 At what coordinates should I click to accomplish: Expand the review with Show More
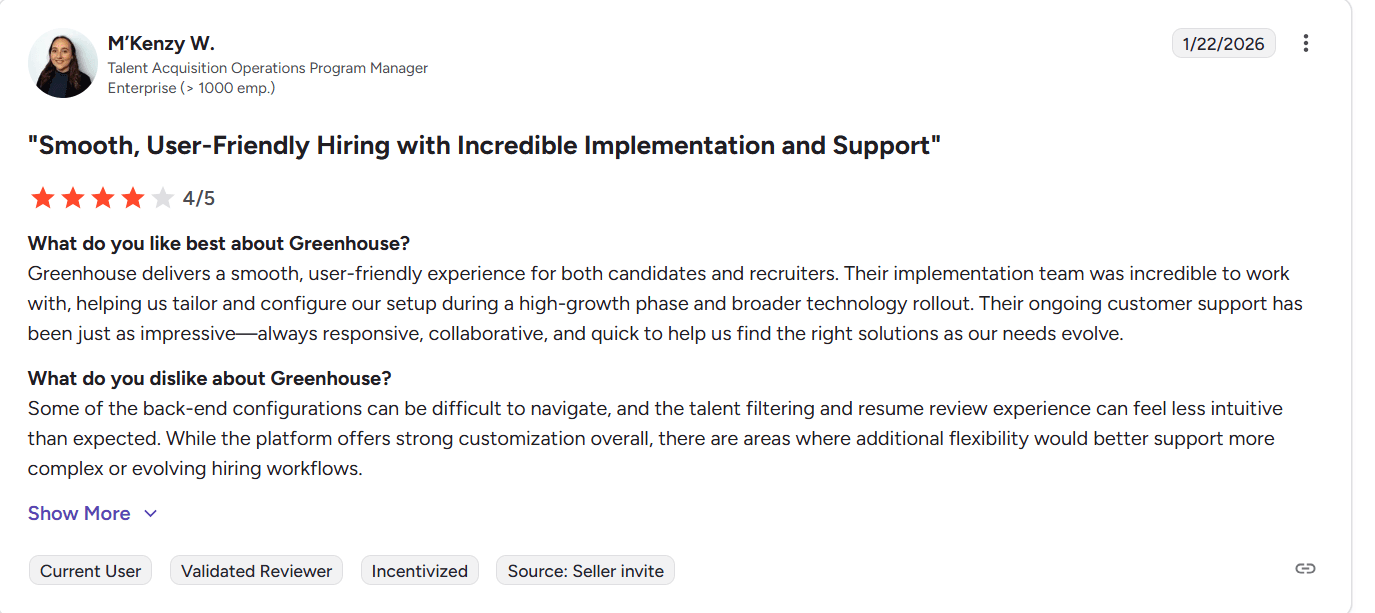(79, 513)
